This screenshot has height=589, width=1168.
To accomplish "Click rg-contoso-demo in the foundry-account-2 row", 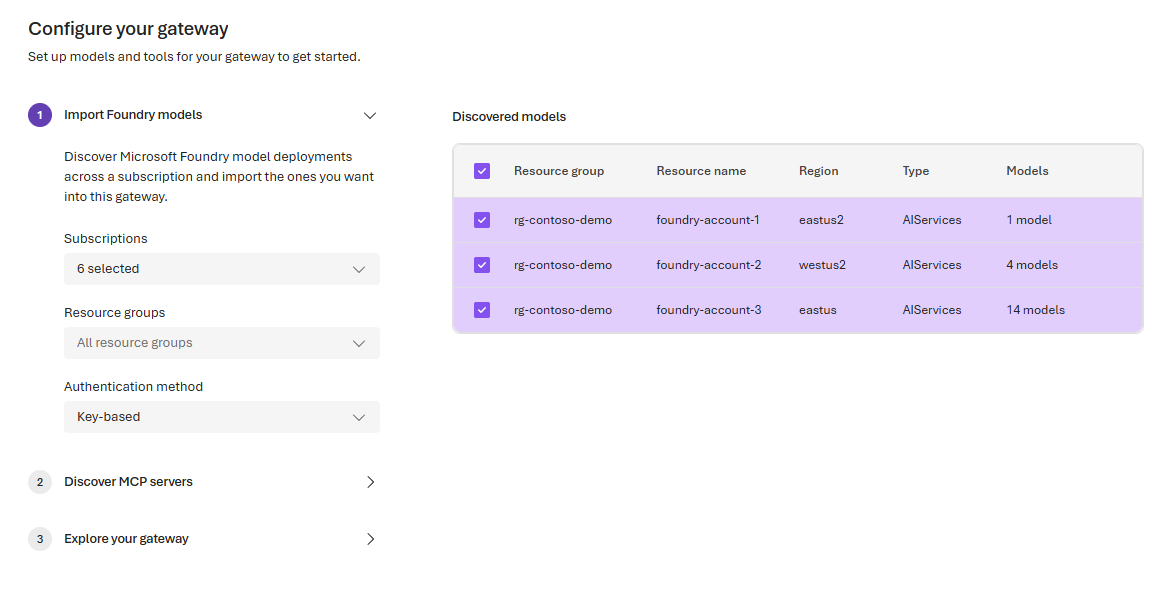I will click(x=563, y=265).
